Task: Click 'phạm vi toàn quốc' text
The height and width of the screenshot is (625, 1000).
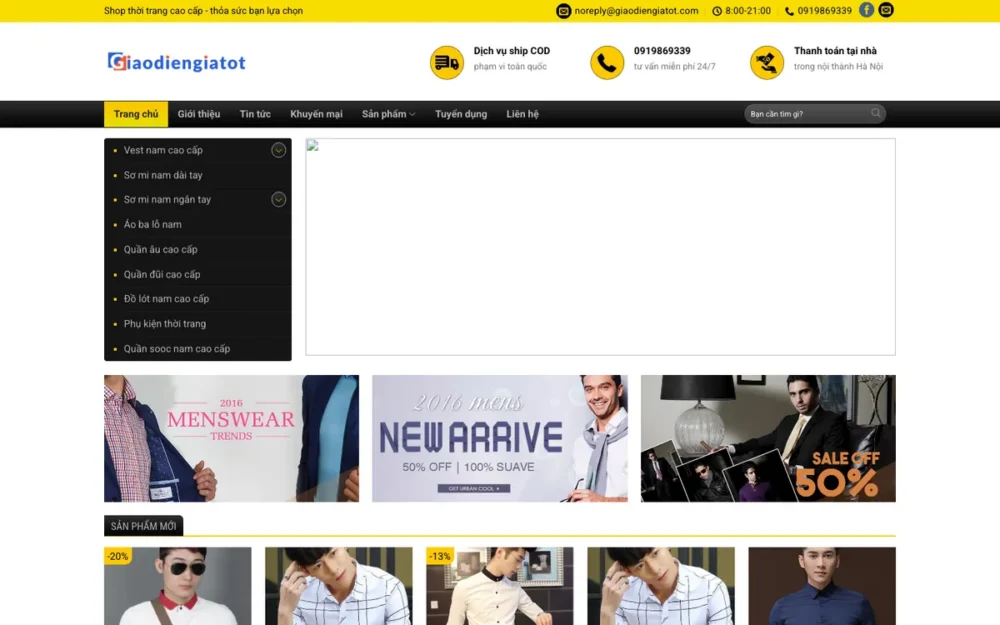Action: tap(510, 66)
